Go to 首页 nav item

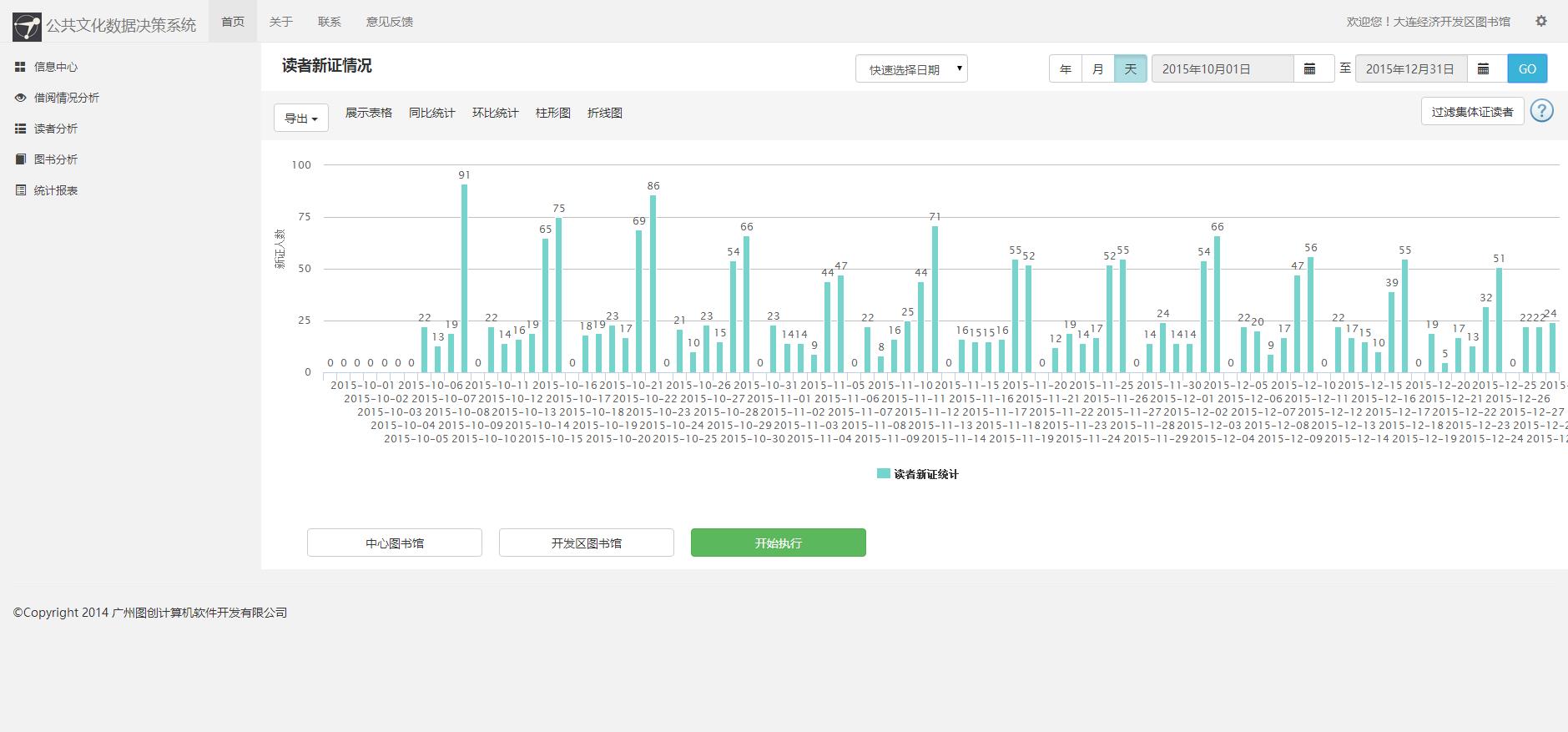[233, 22]
